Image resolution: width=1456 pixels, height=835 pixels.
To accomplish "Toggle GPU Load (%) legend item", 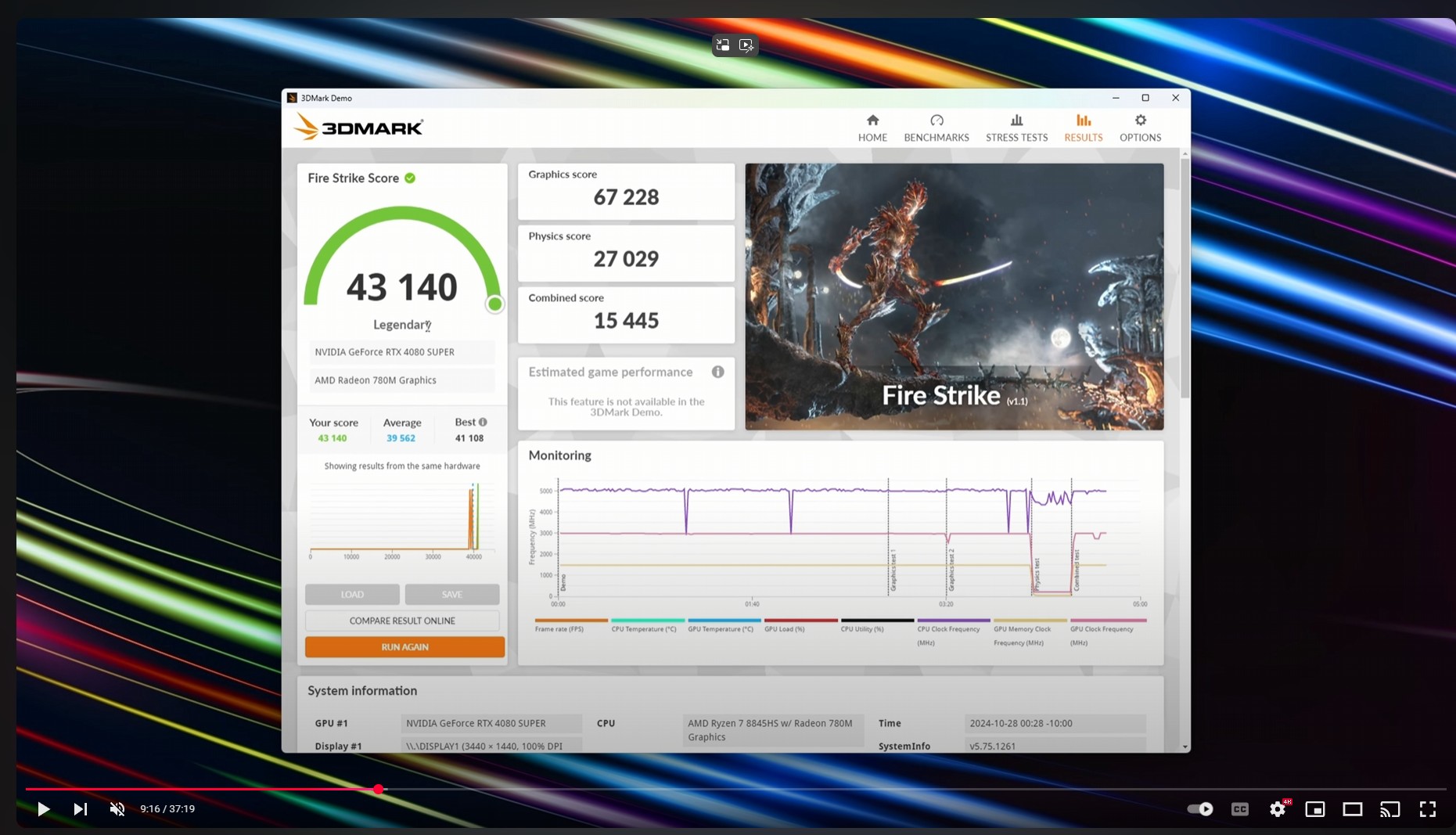I will [x=800, y=626].
